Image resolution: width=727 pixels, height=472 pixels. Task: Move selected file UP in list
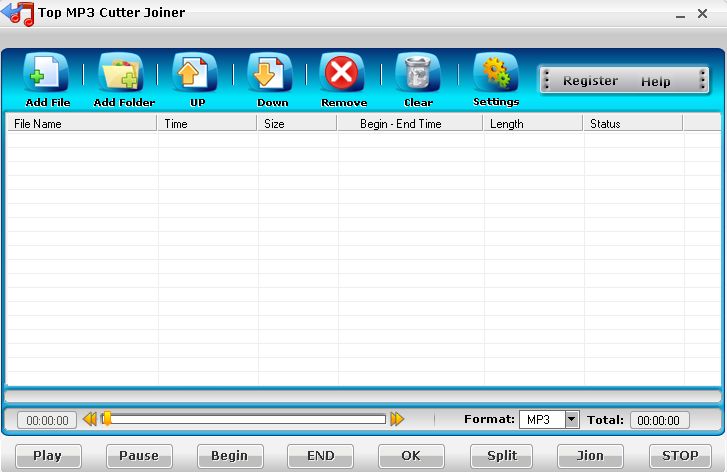pyautogui.click(x=195, y=73)
